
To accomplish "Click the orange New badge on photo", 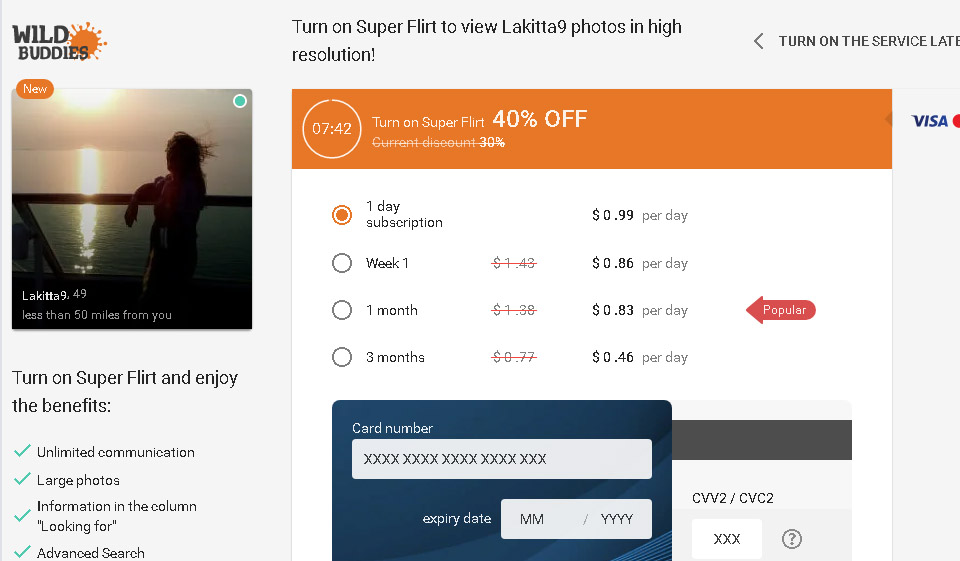I will tap(35, 89).
